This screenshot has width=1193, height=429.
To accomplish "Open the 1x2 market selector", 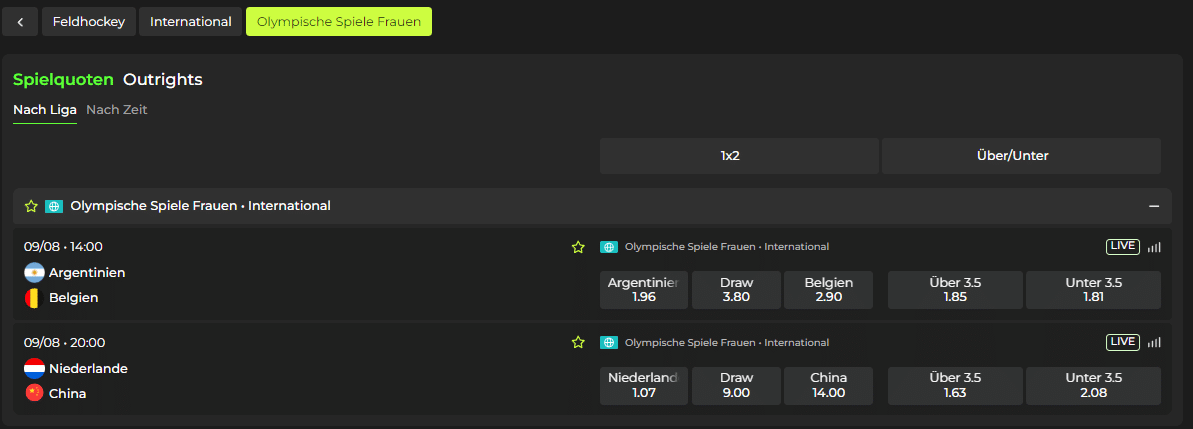I will (x=739, y=156).
